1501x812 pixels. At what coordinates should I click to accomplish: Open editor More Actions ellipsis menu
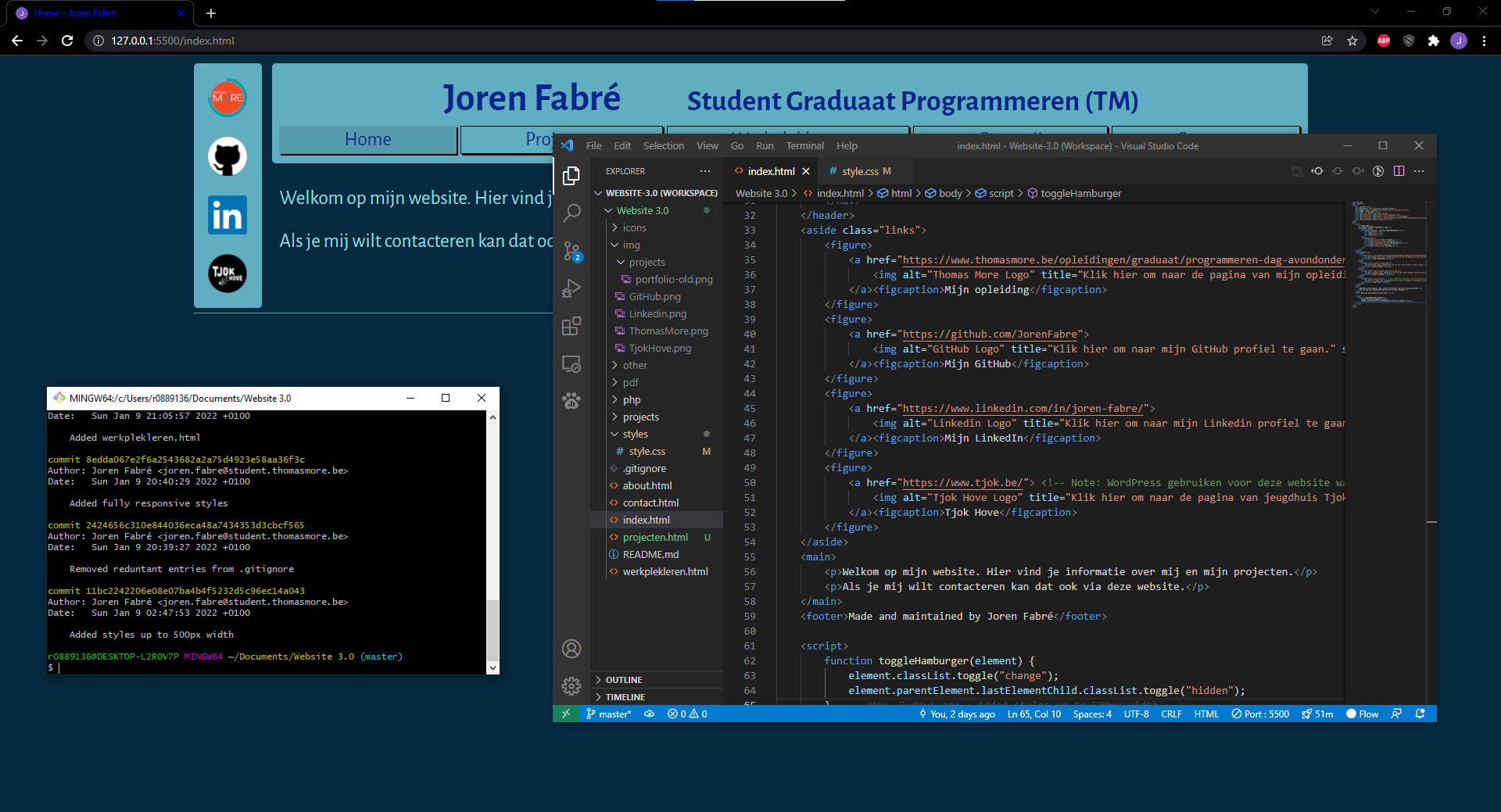click(1419, 171)
